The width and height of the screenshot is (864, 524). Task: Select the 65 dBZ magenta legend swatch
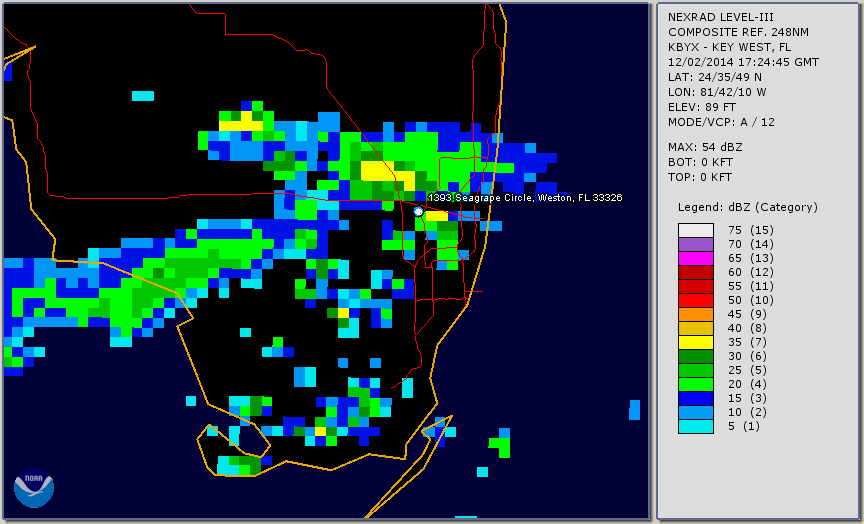[696, 258]
